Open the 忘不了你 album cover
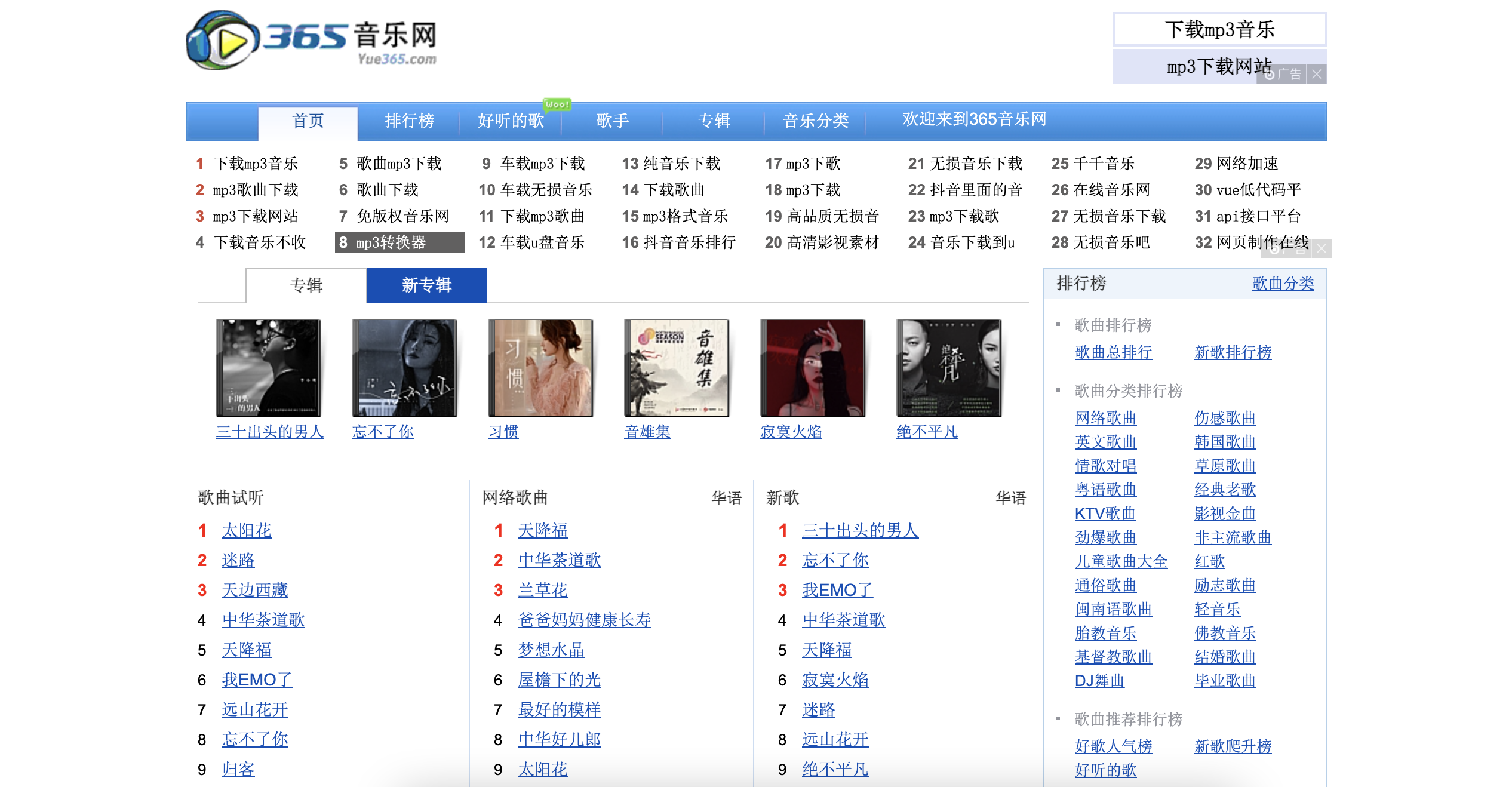Viewport: 1512px width, 787px height. [x=405, y=367]
